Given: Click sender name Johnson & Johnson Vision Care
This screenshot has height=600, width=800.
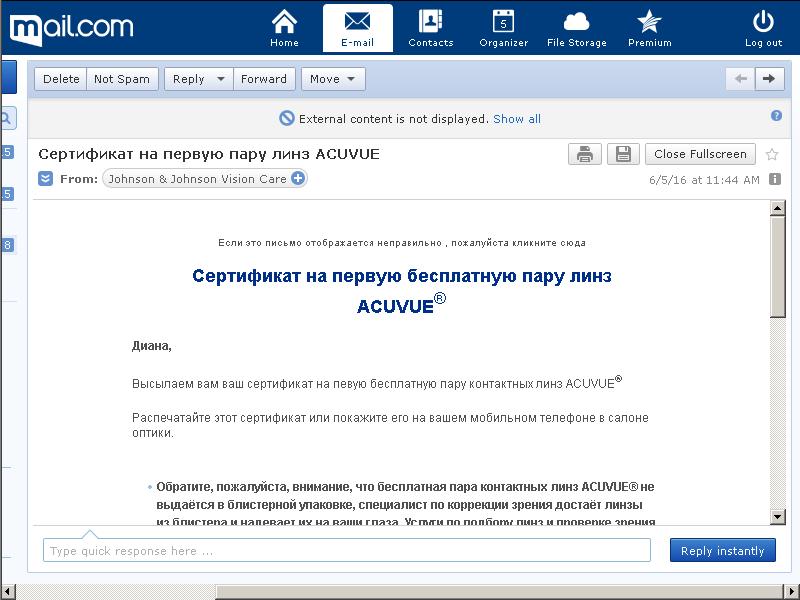Looking at the screenshot, I should point(197,179).
